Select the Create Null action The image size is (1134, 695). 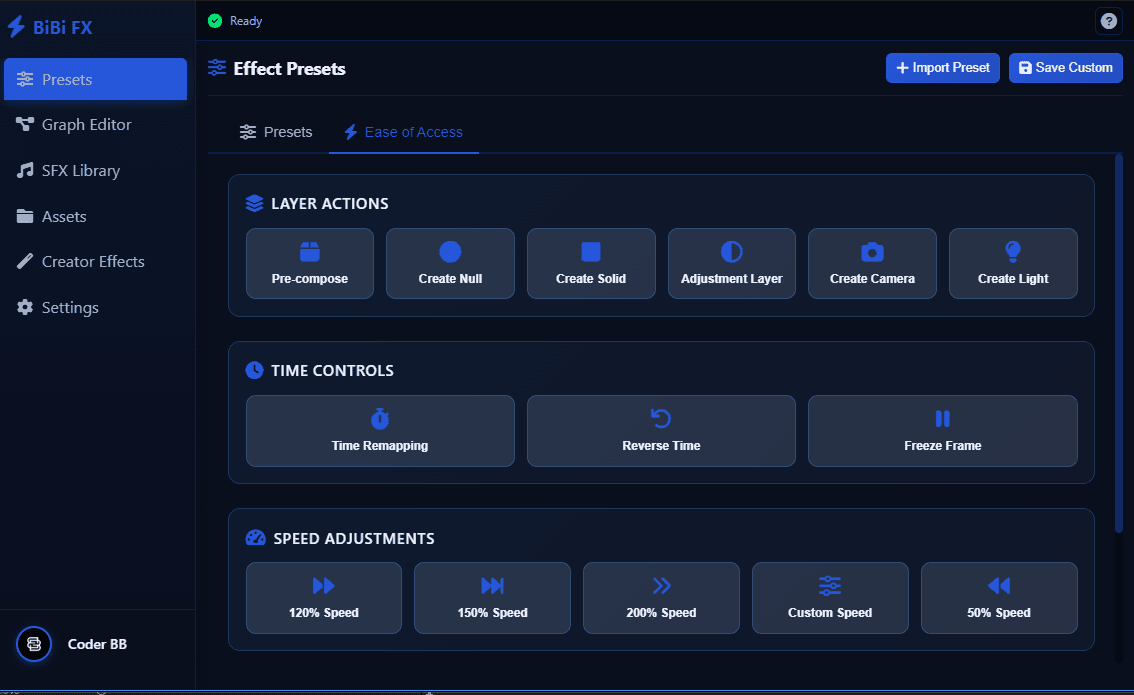(x=450, y=263)
